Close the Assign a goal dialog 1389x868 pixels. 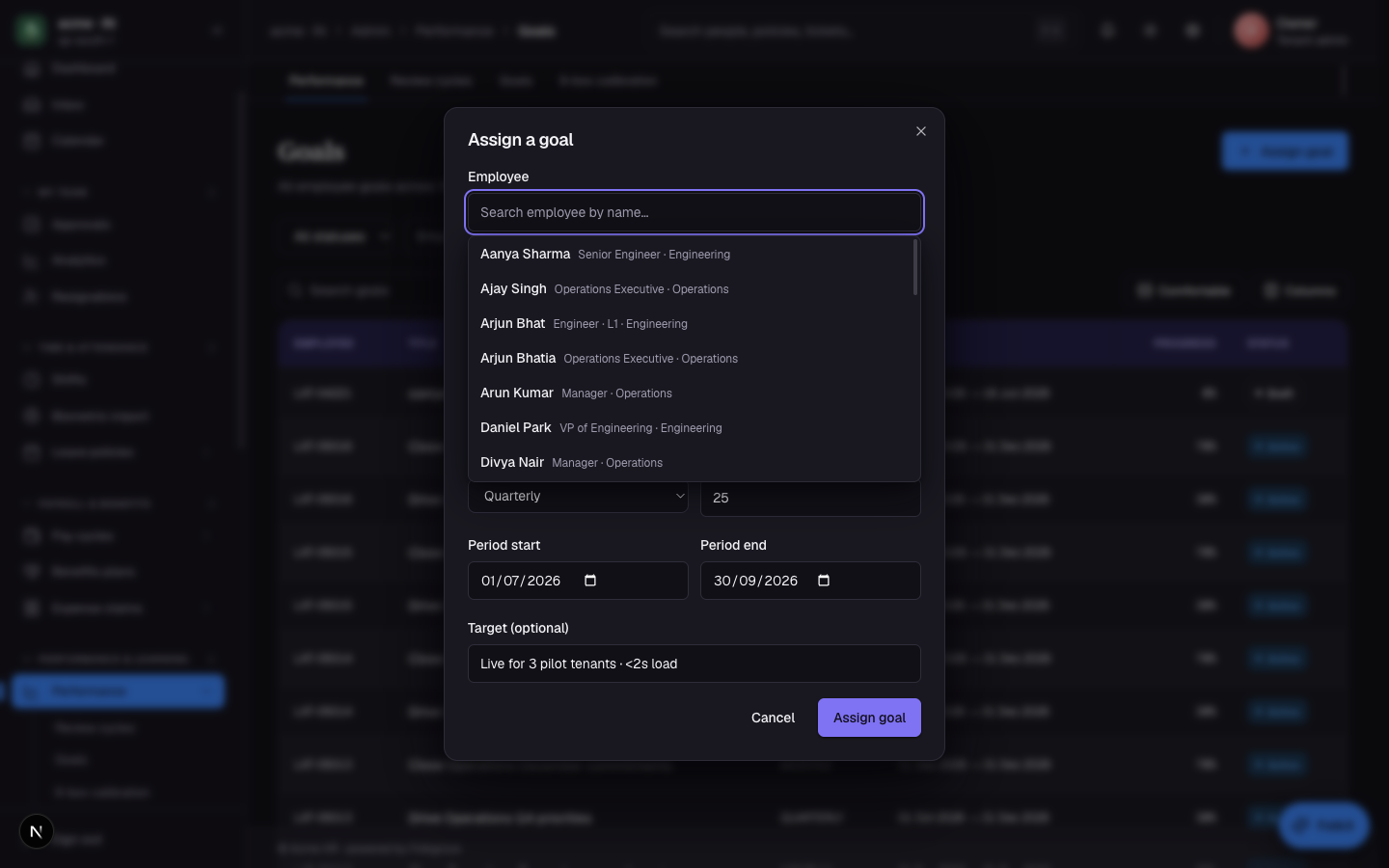[921, 131]
